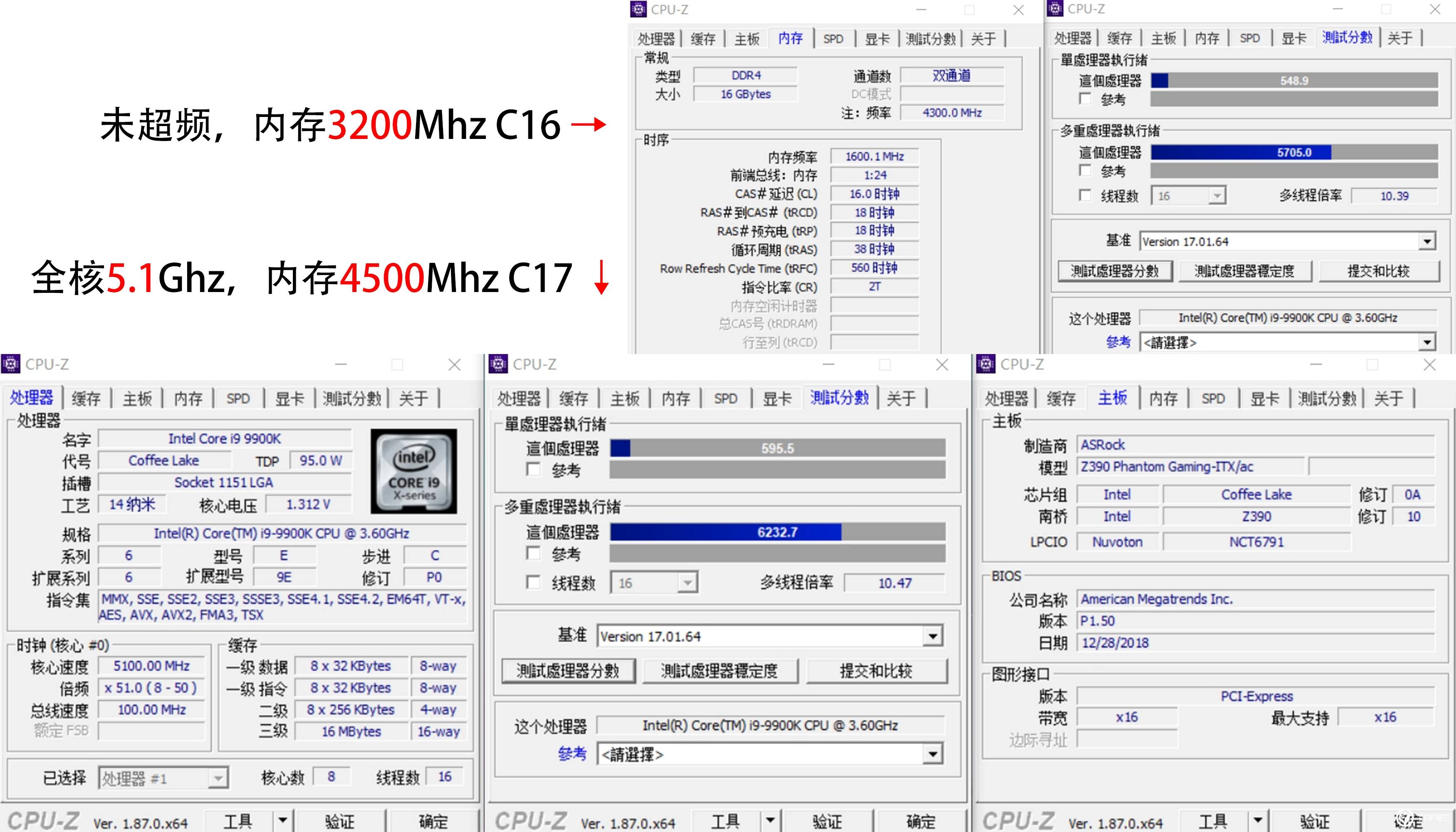
Task: Click CPU-Z icon in DDR4 memory window title bar
Action: (638, 9)
